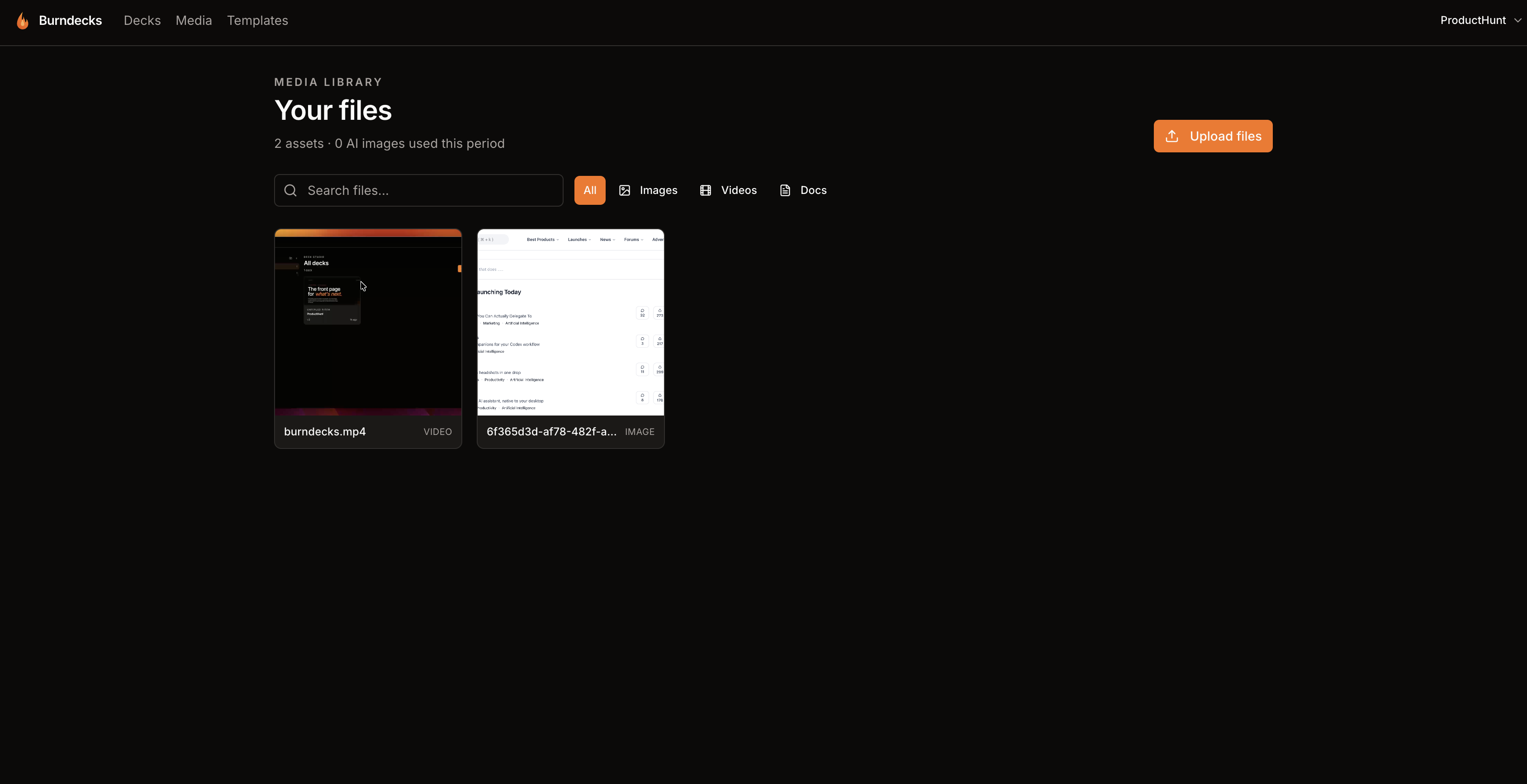Expand the ProductHunt account dropdown
This screenshot has width=1527, height=784.
(1481, 20)
